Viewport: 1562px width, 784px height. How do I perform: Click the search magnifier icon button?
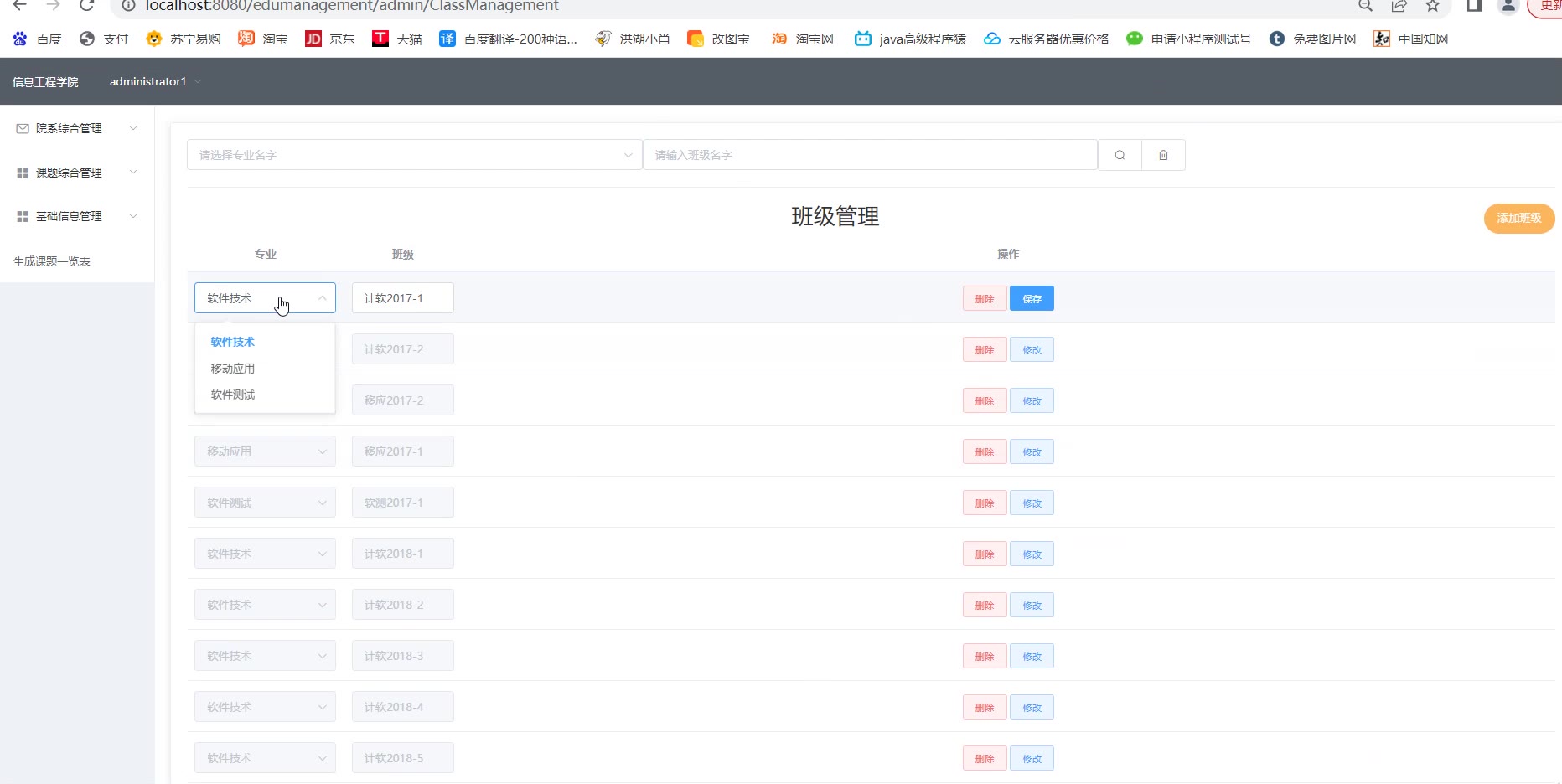[1120, 155]
